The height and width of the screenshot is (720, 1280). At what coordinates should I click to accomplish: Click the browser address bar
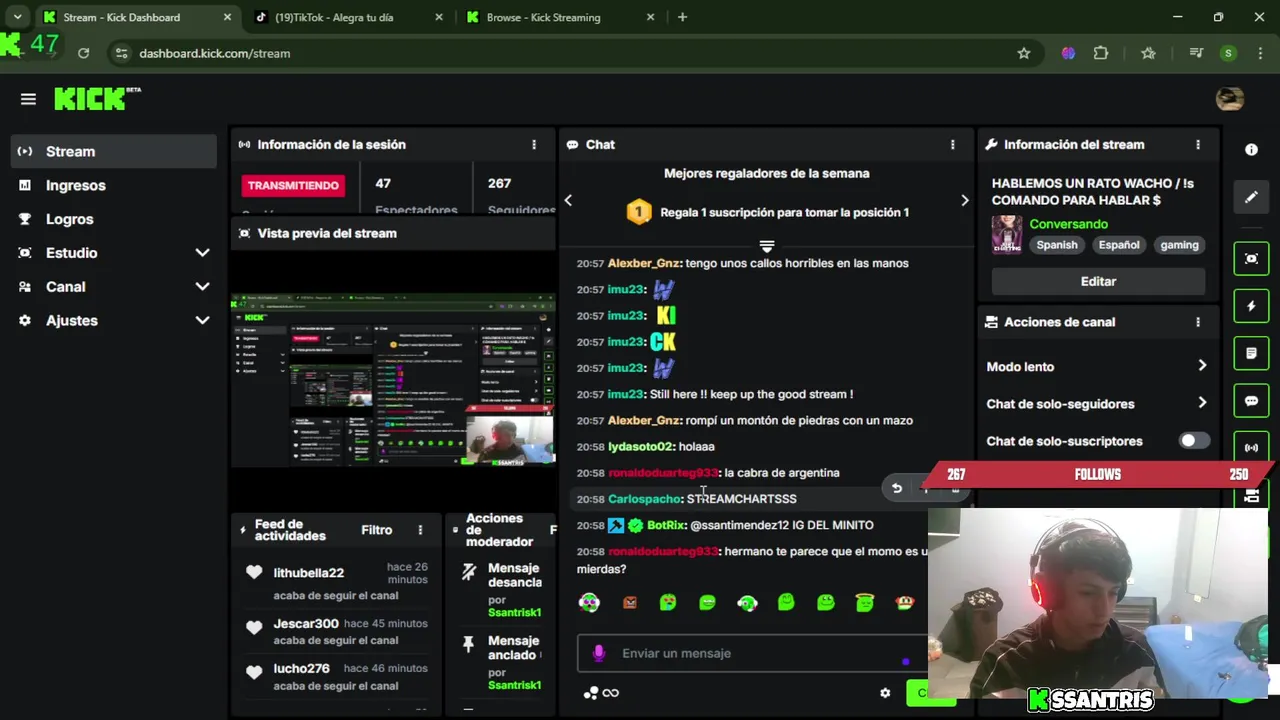point(570,53)
